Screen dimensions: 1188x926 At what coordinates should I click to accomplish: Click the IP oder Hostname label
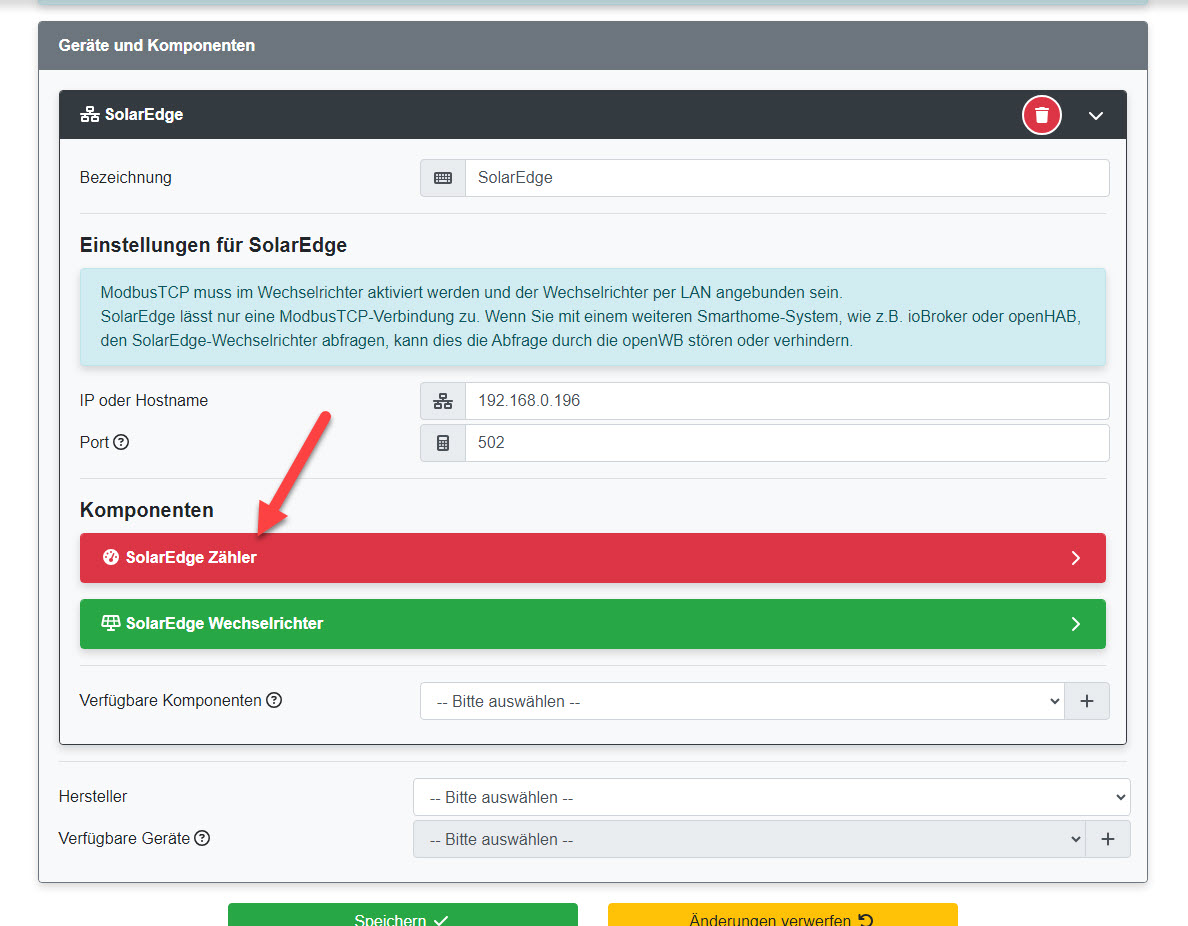click(x=143, y=400)
